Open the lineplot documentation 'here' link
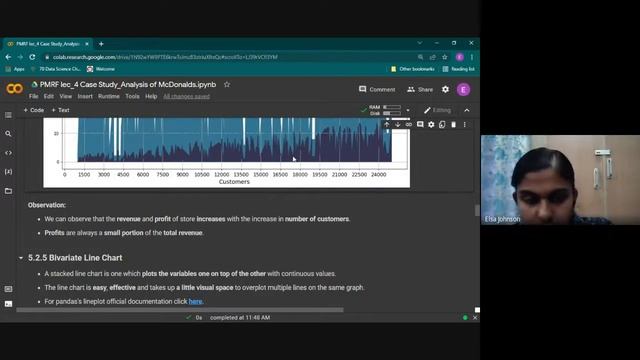This screenshot has width=640, height=360. (195, 301)
